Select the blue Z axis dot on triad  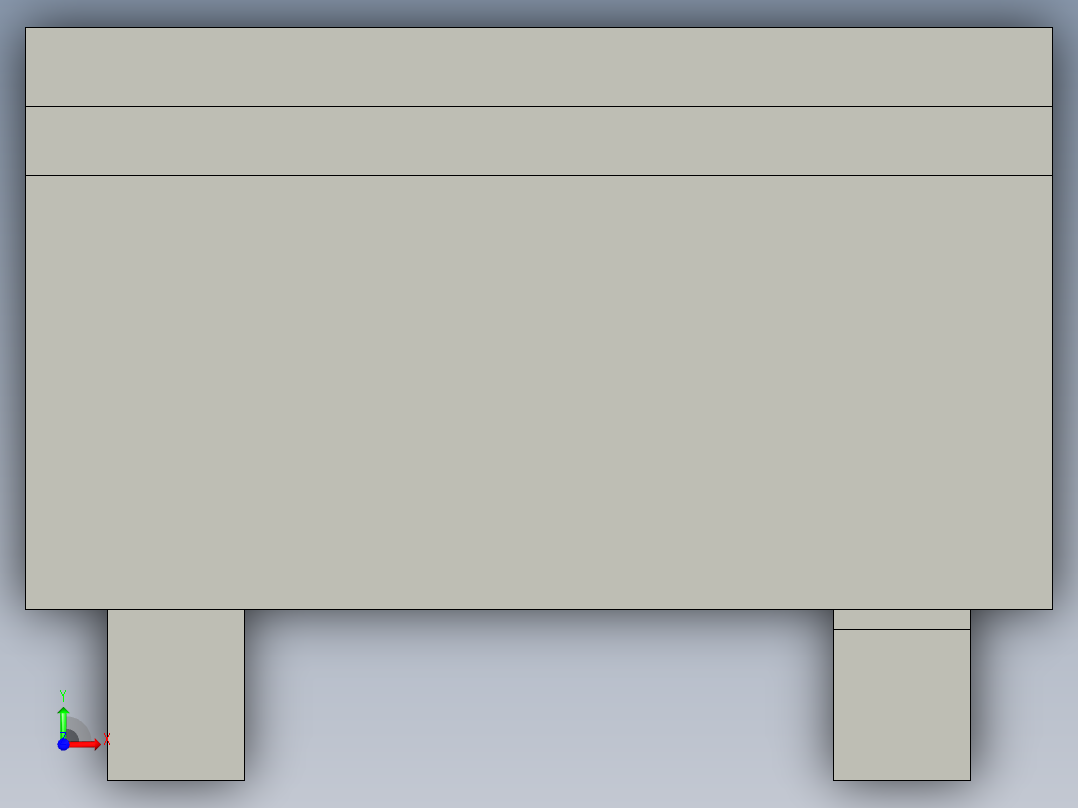[x=63, y=744]
